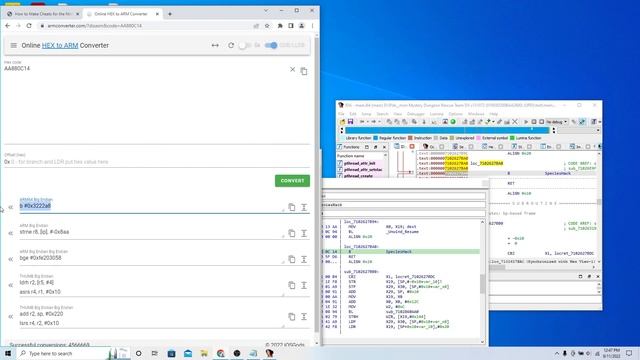Expand height of ARM64 Big Endian result
Viewport: 640px width, 360px height.
304,207
